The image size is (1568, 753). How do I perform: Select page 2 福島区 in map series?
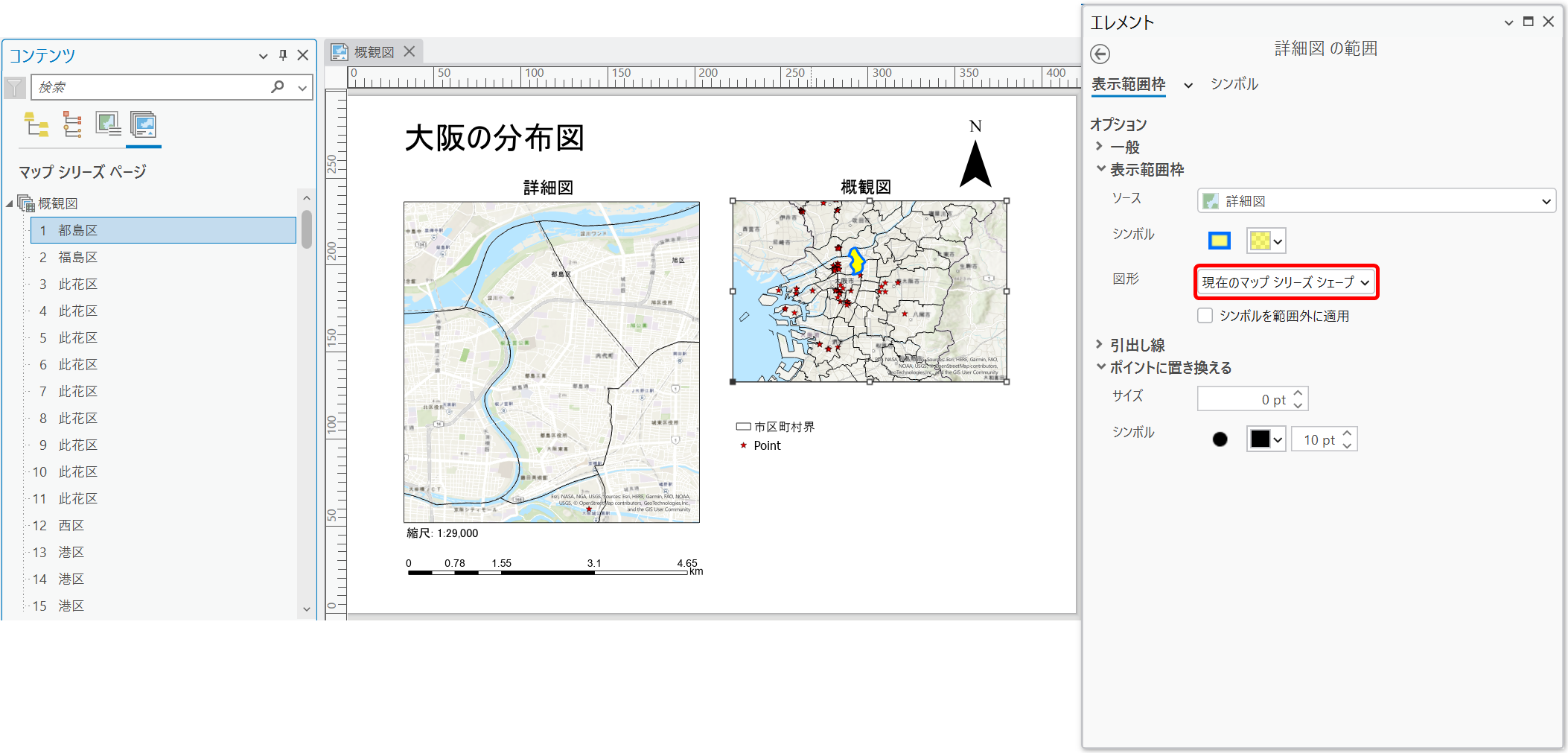78,258
